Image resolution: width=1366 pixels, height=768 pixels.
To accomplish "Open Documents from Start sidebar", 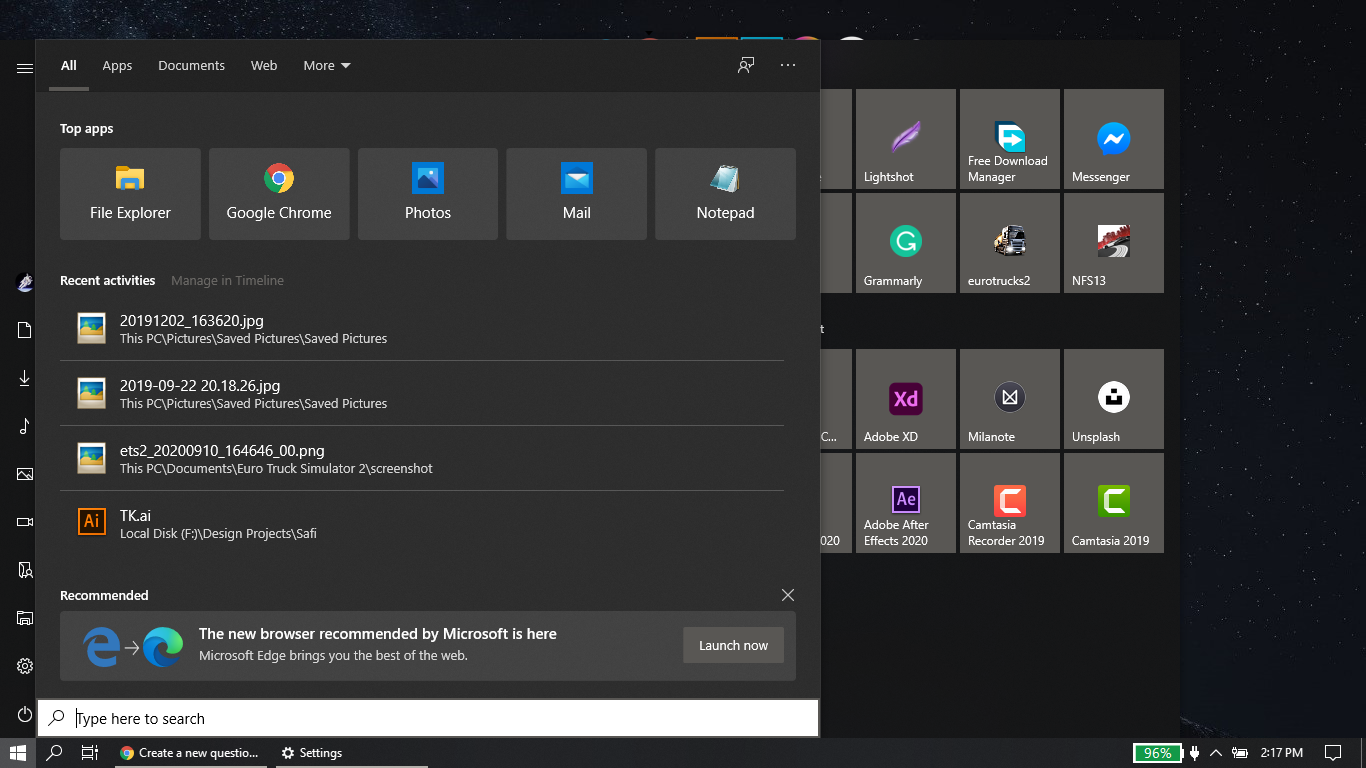I will pos(25,330).
